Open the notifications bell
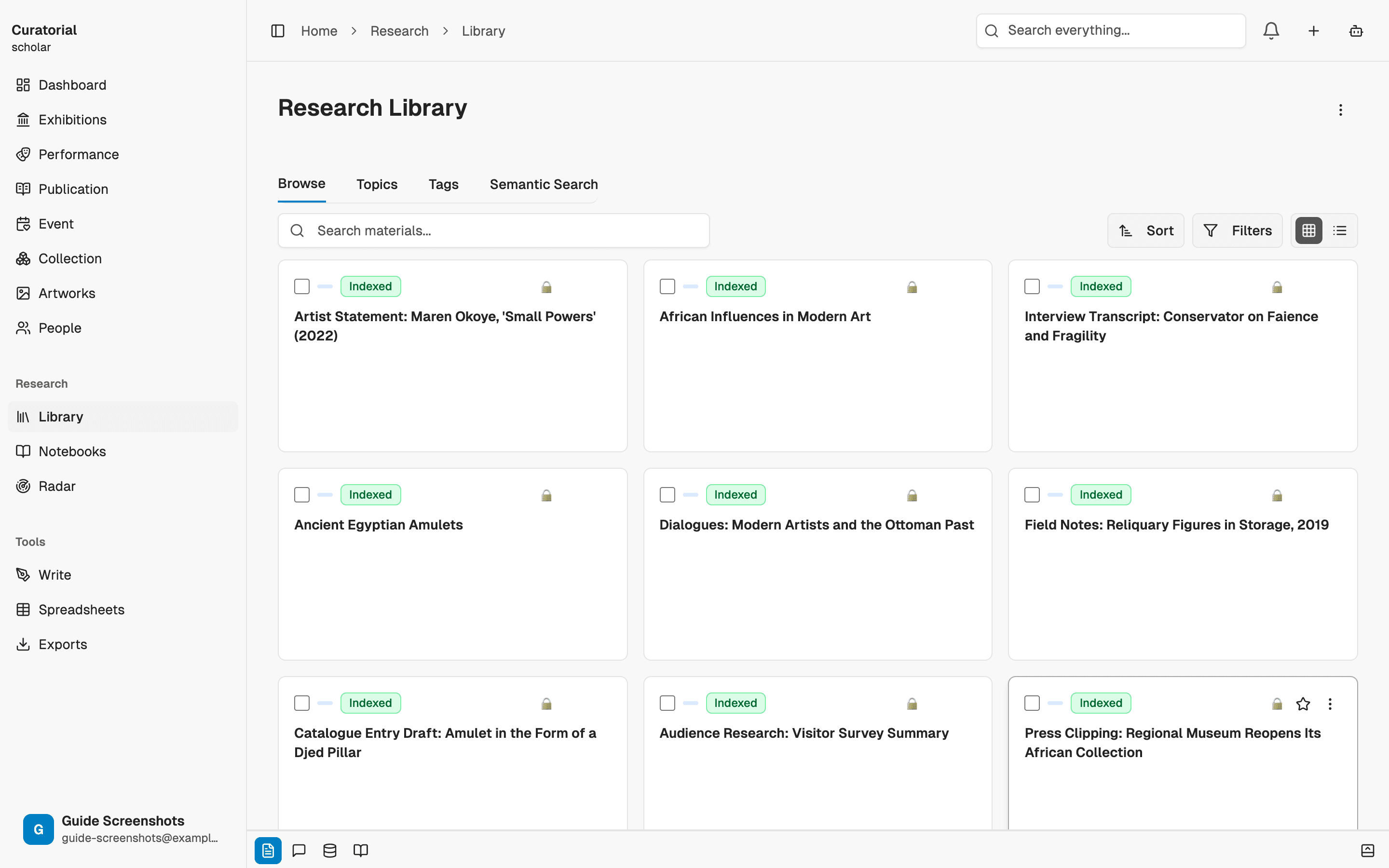Viewport: 1389px width, 868px height. coord(1271,31)
